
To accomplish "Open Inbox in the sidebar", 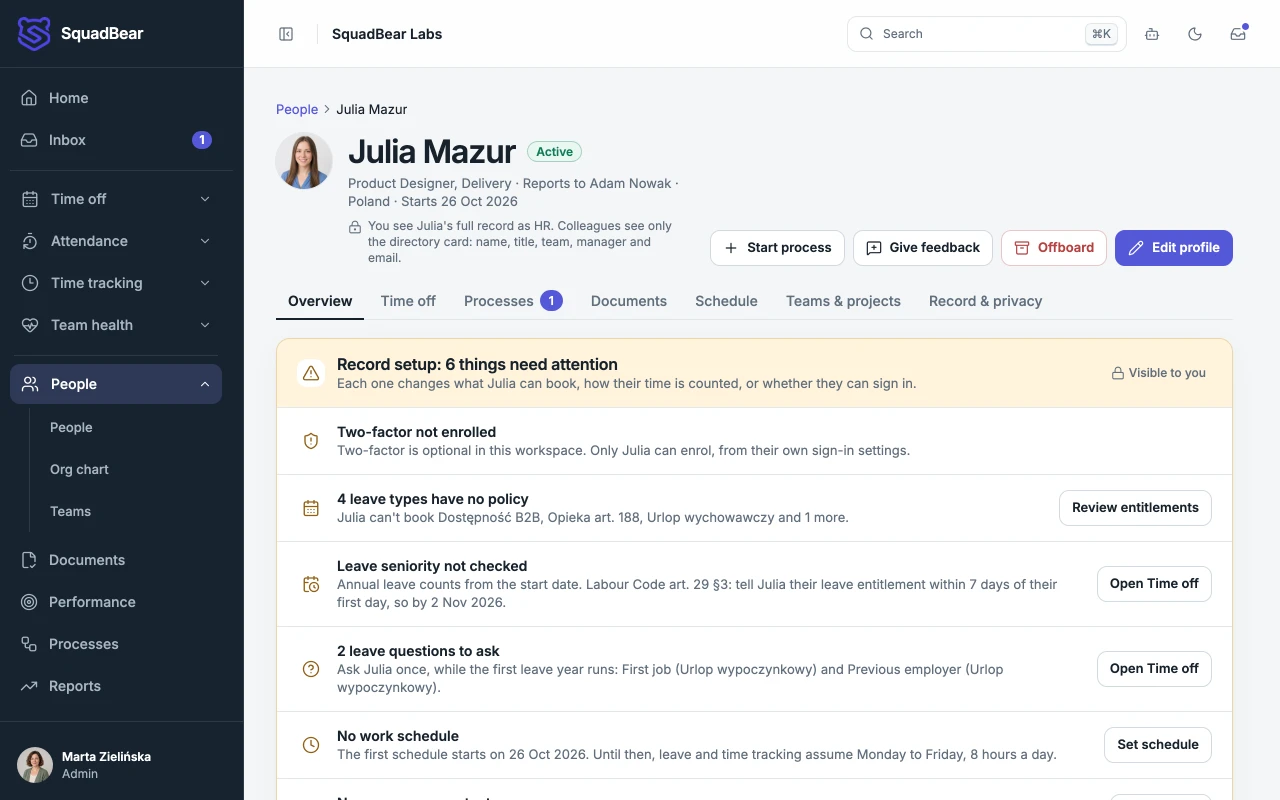I will click(116, 140).
